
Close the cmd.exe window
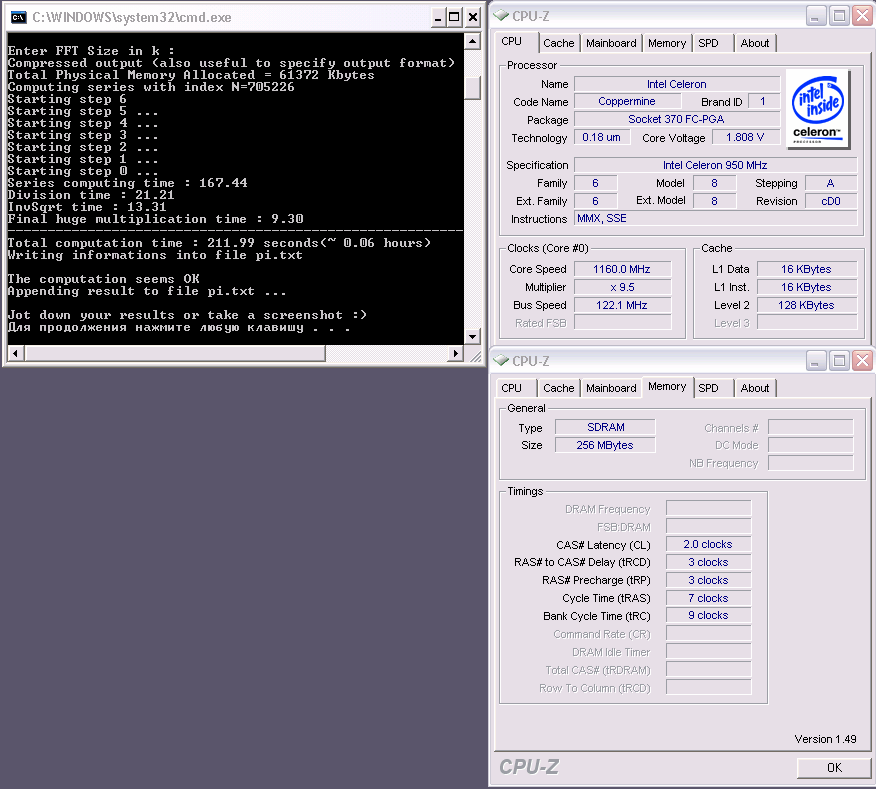[x=473, y=17]
